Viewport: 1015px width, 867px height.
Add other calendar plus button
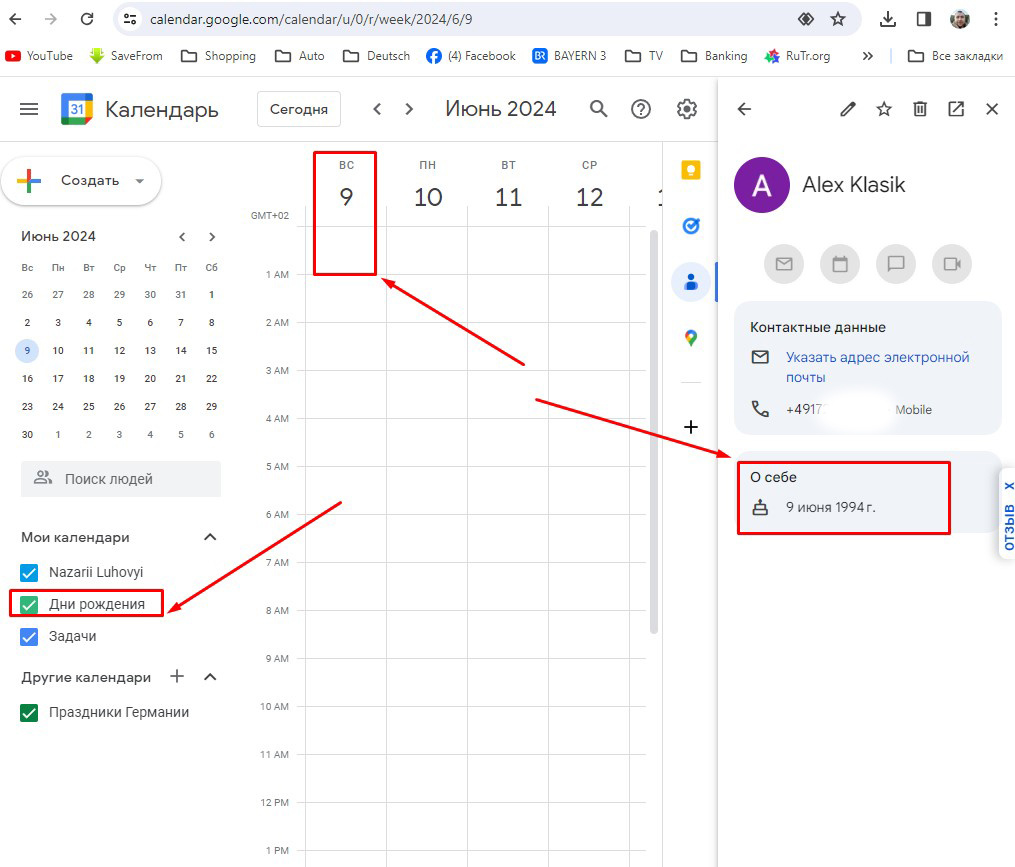pos(177,677)
